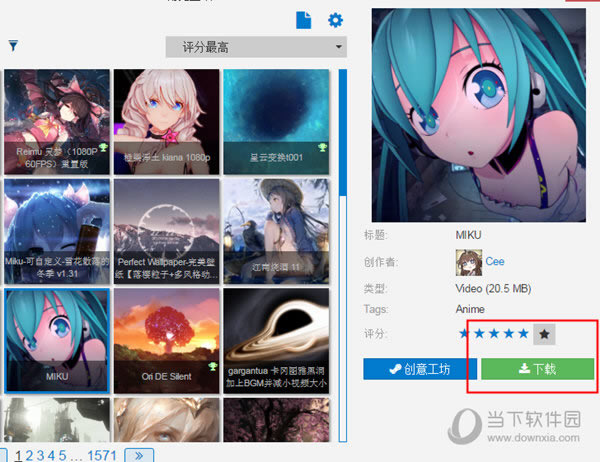Image resolution: width=600 pixels, height=462 pixels.
Task: Click the MIKU title text in details
Action: tap(468, 235)
